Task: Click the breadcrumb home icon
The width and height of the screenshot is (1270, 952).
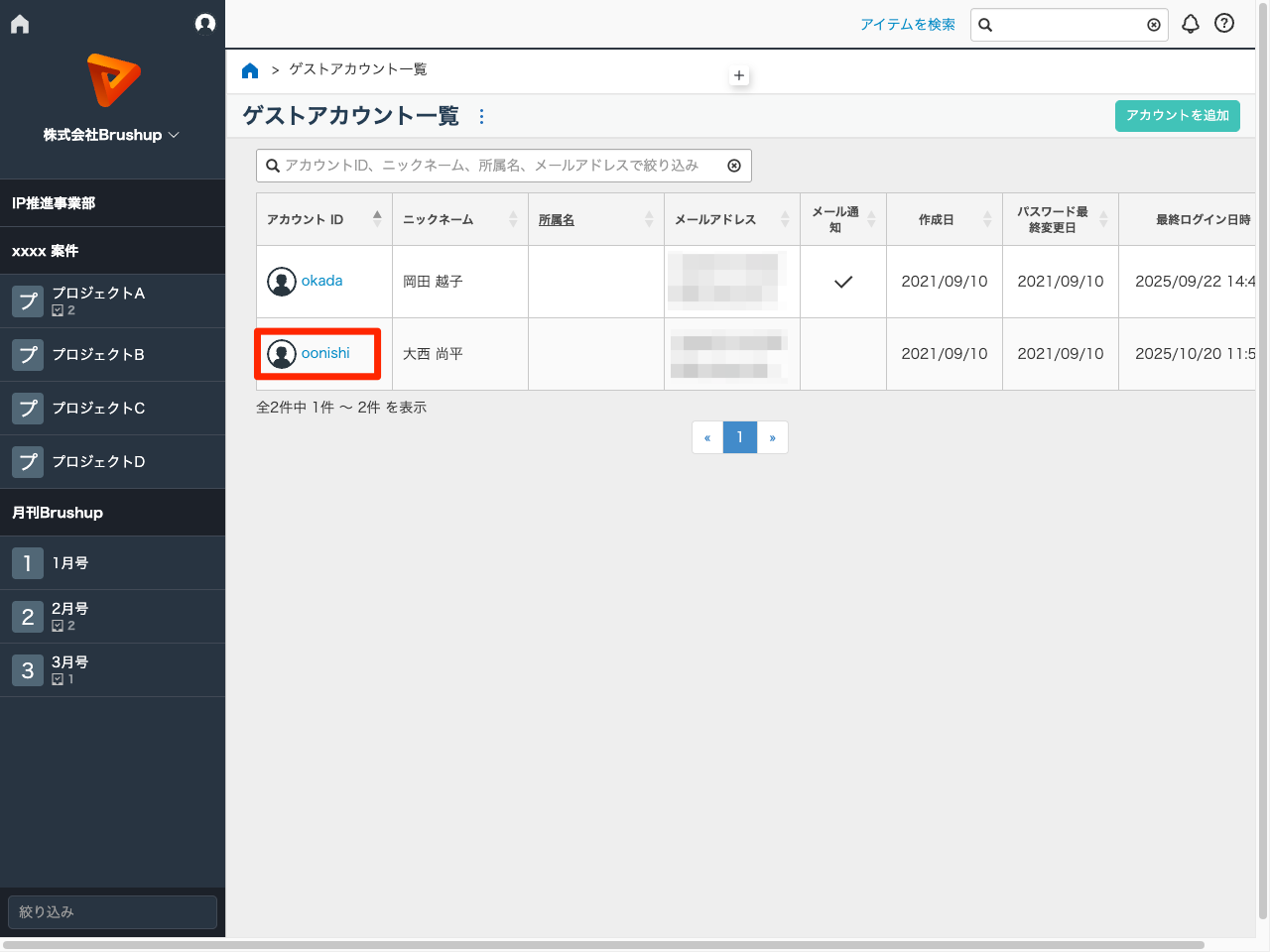Action: [x=250, y=69]
